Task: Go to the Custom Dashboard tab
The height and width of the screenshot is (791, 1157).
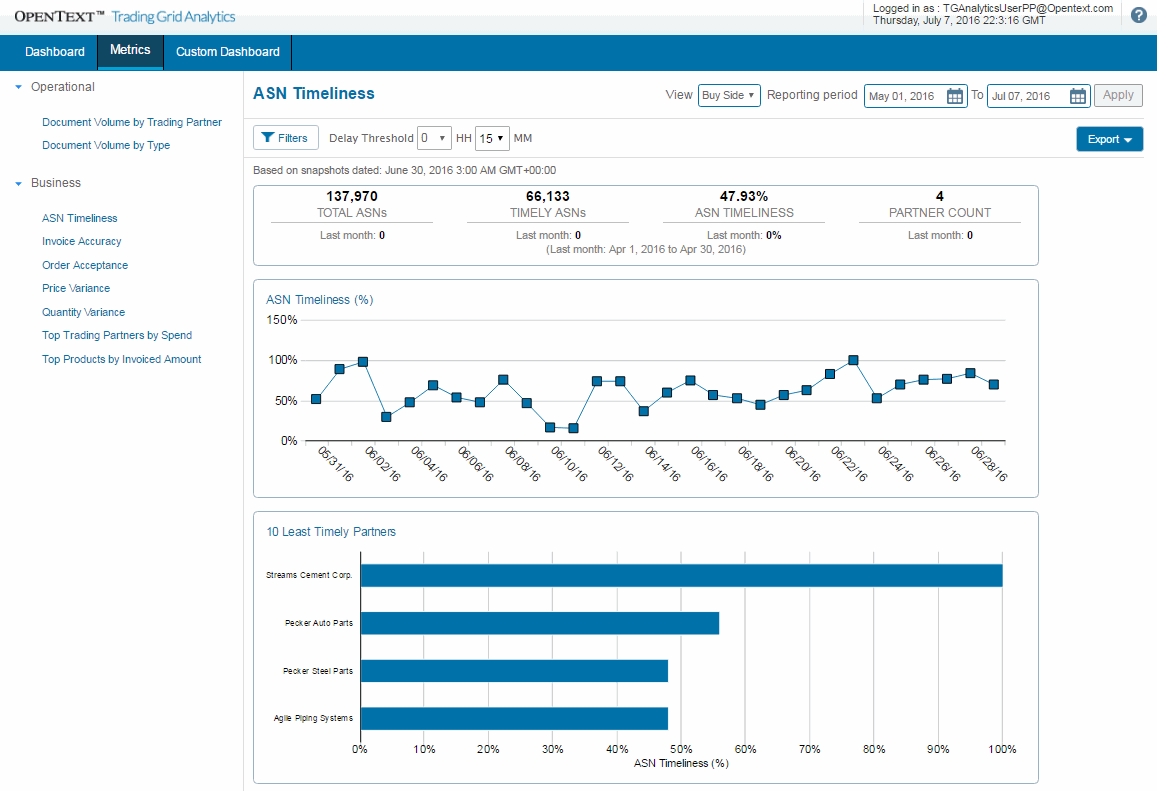Action: coord(227,52)
